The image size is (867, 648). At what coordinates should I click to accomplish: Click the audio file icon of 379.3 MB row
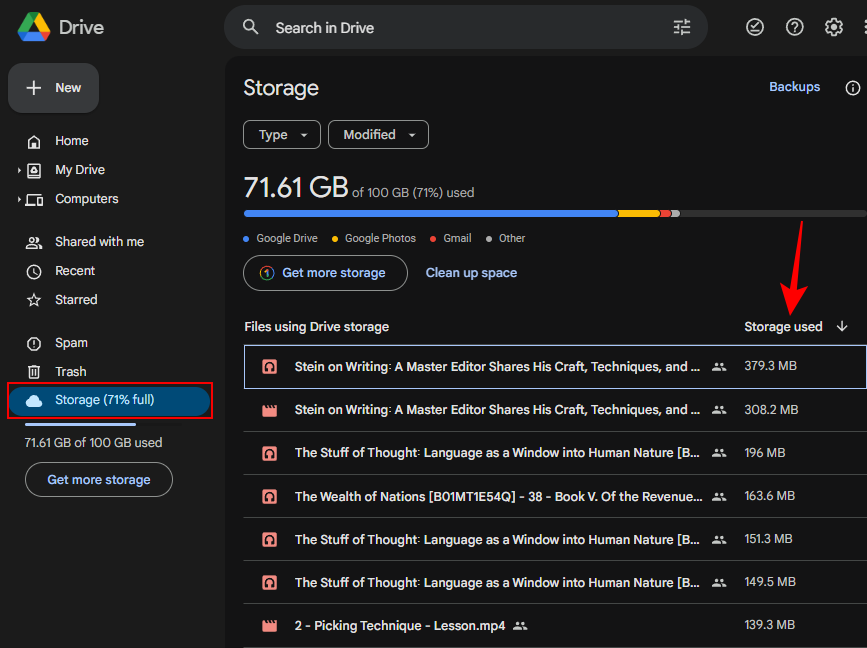click(269, 367)
